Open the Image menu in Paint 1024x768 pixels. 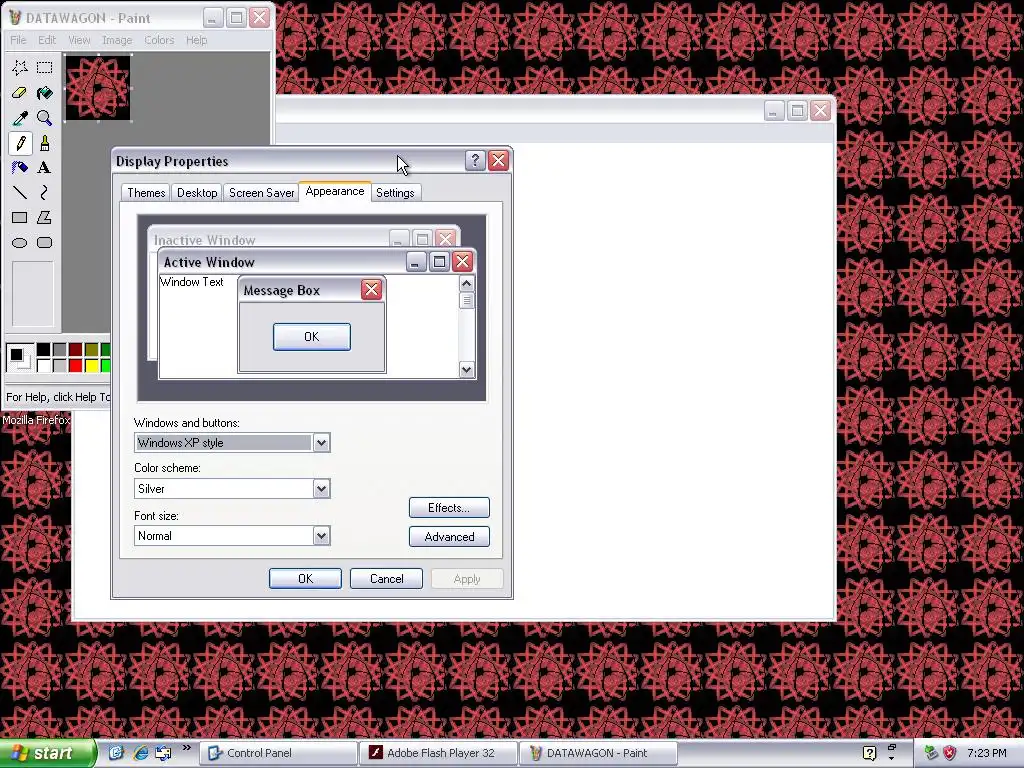117,40
